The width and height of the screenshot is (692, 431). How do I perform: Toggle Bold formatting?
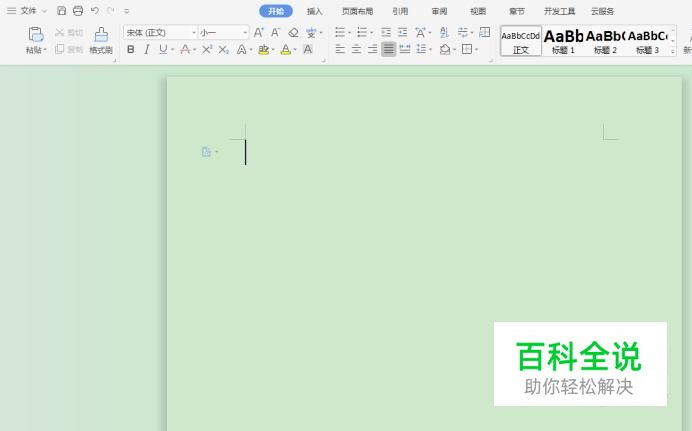coord(131,49)
